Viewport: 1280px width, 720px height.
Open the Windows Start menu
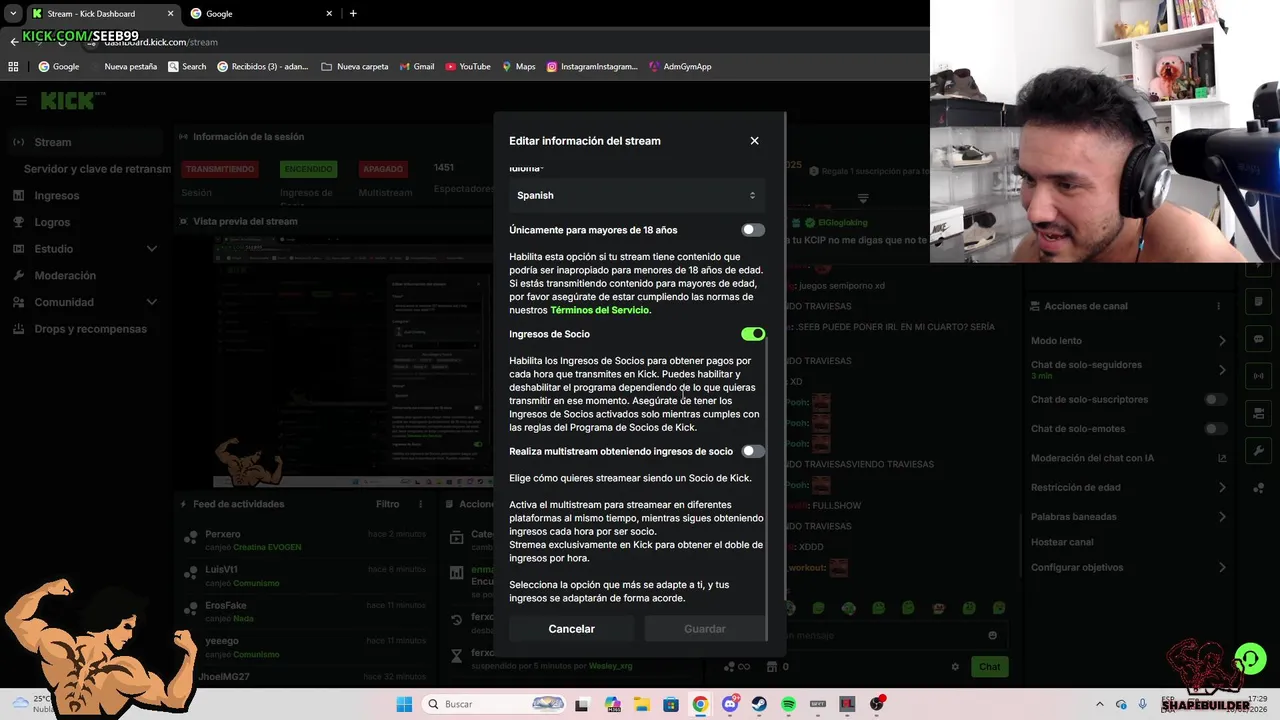click(404, 704)
